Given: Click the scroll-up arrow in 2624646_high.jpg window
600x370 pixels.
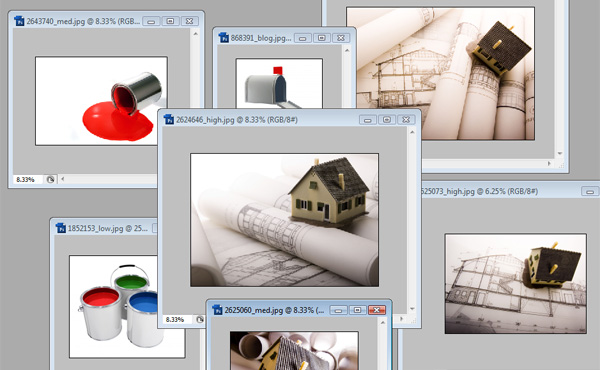Looking at the screenshot, I should pyautogui.click(x=412, y=132).
